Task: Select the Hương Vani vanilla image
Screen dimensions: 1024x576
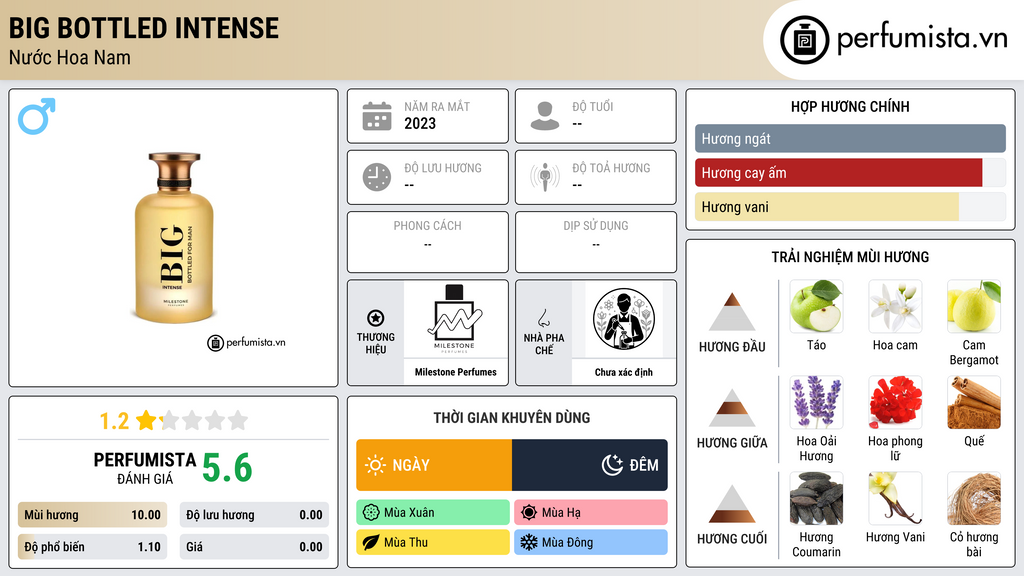Action: pyautogui.click(x=895, y=498)
